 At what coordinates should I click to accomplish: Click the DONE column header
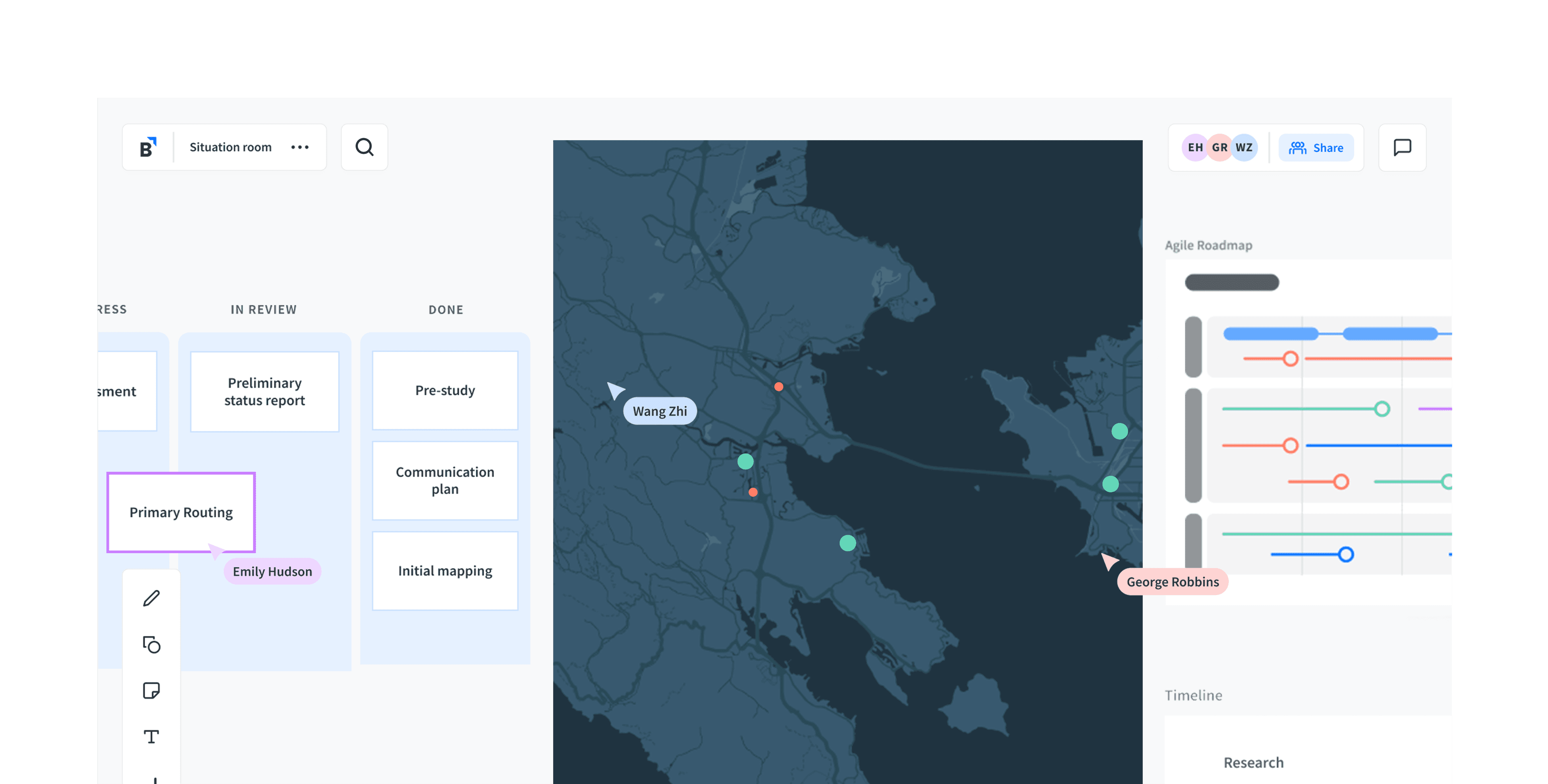click(445, 309)
